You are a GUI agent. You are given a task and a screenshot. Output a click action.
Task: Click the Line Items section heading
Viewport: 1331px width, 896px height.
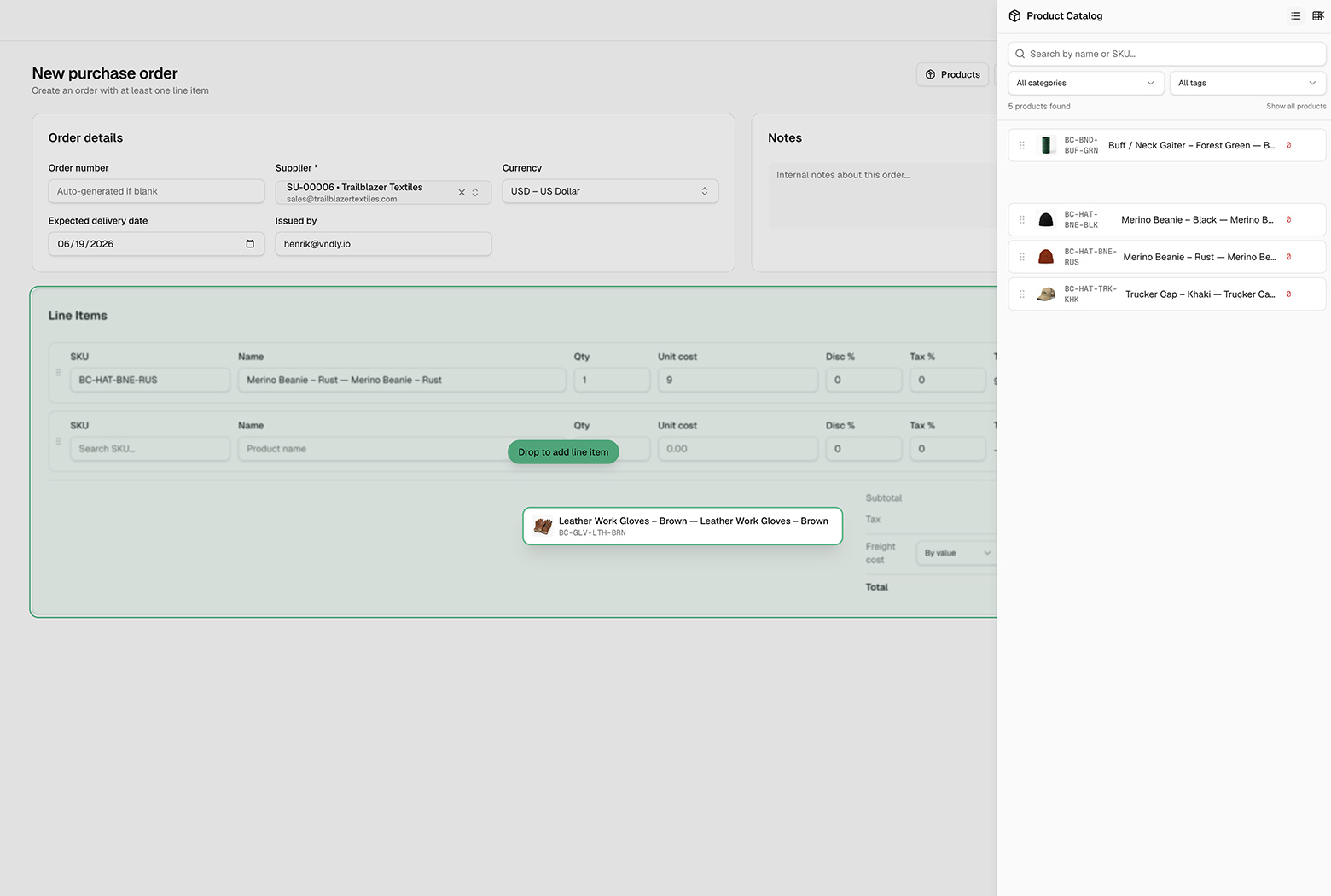pyautogui.click(x=78, y=316)
